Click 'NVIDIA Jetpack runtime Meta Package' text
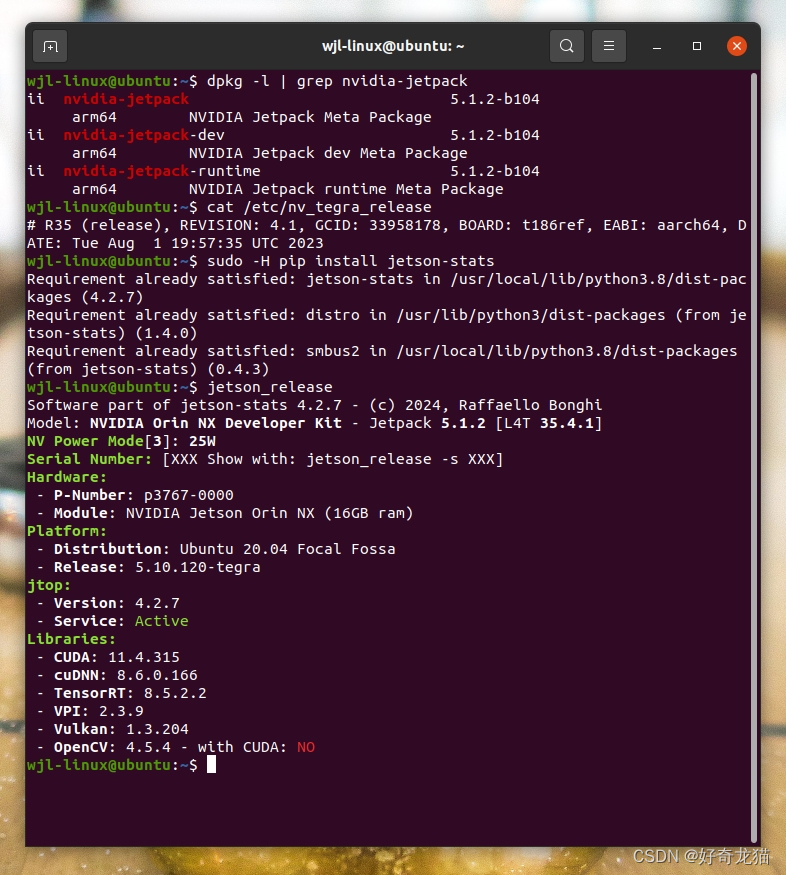 coord(346,189)
